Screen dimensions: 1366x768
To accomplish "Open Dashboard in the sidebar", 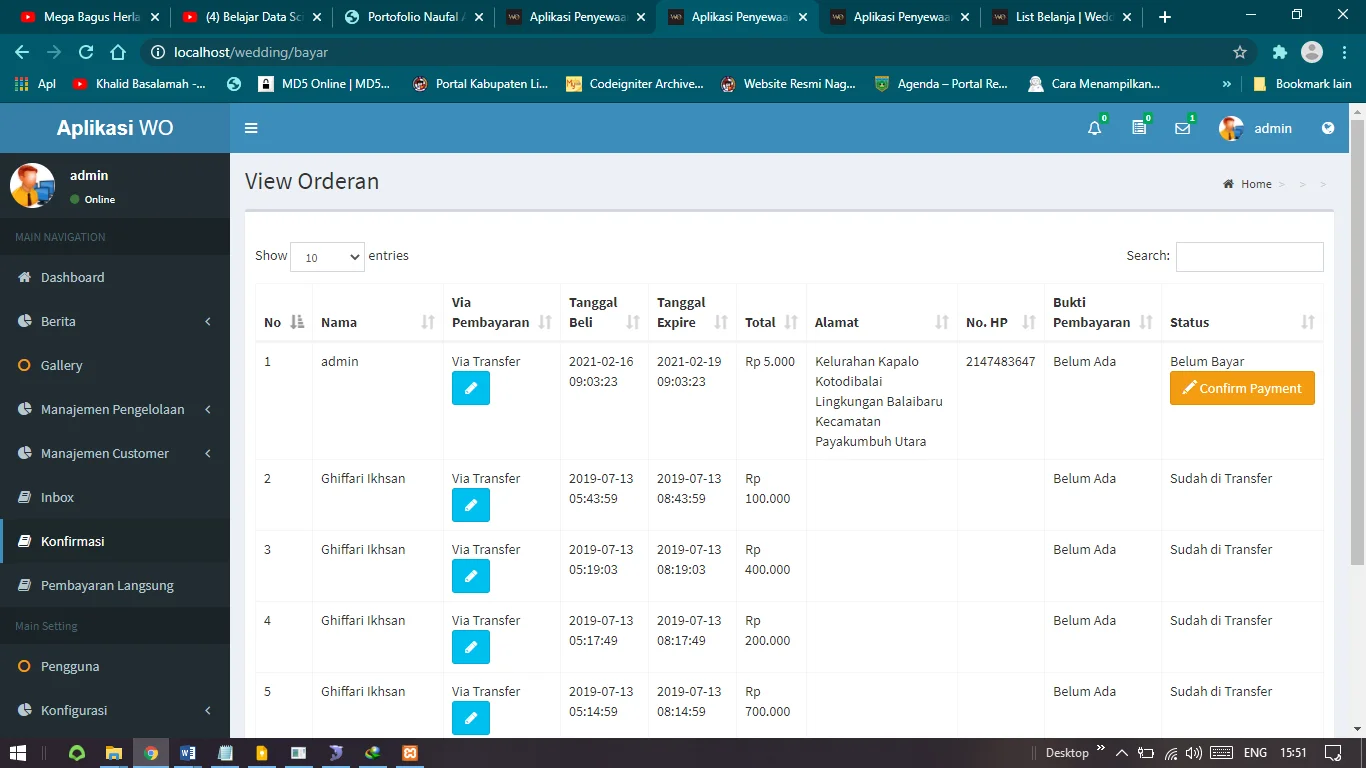I will tap(115, 277).
